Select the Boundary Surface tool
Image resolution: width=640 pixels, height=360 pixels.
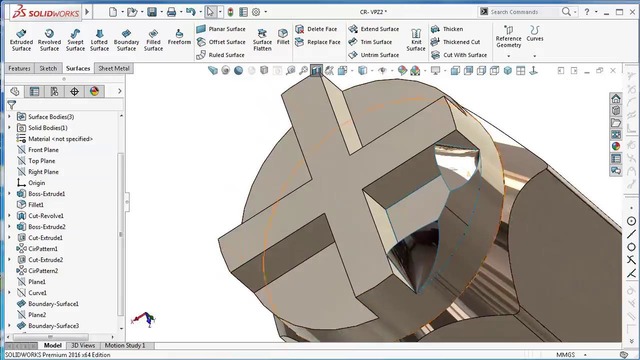[x=126, y=40]
